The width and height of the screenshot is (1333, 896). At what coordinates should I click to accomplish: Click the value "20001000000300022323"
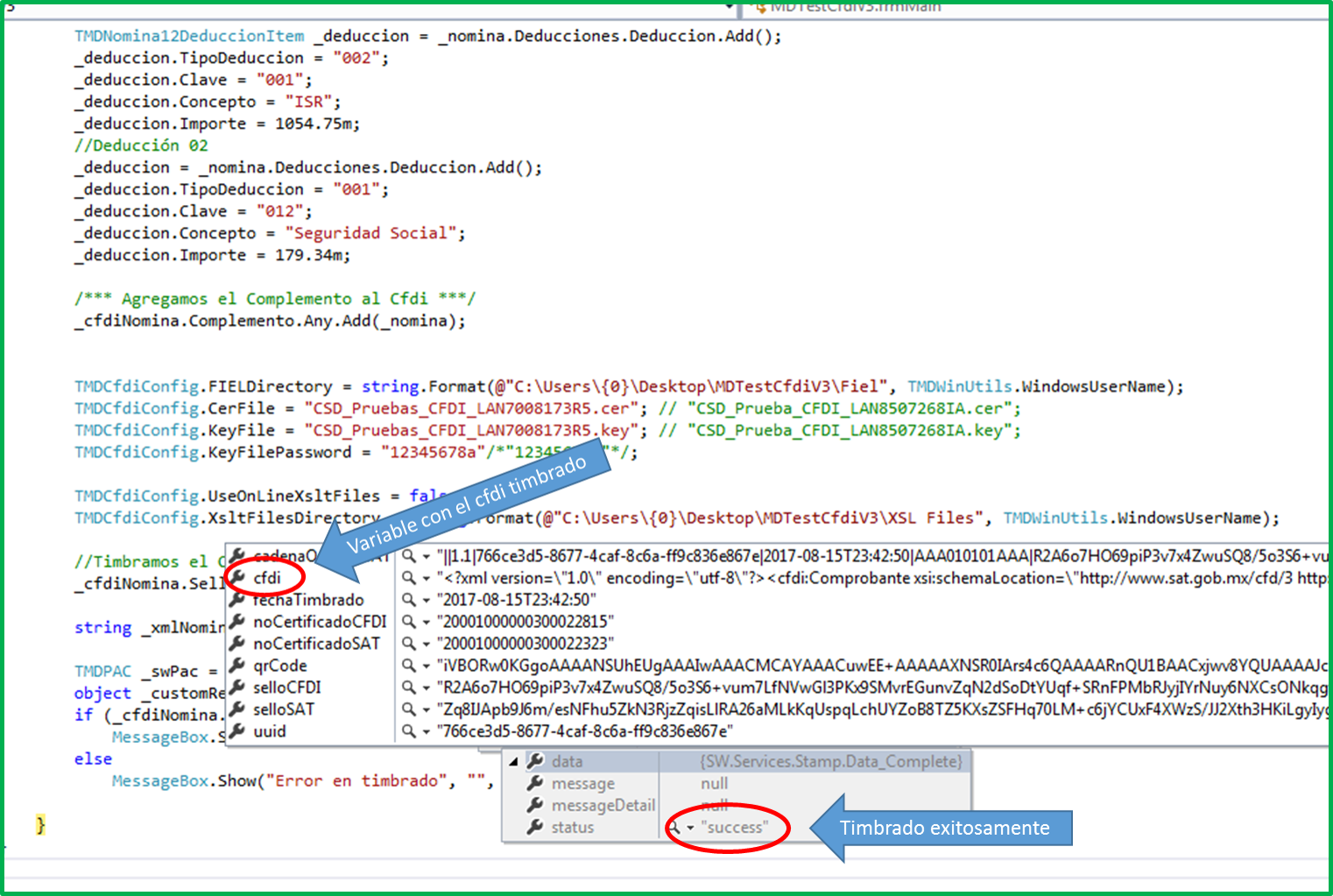pyautogui.click(x=525, y=644)
